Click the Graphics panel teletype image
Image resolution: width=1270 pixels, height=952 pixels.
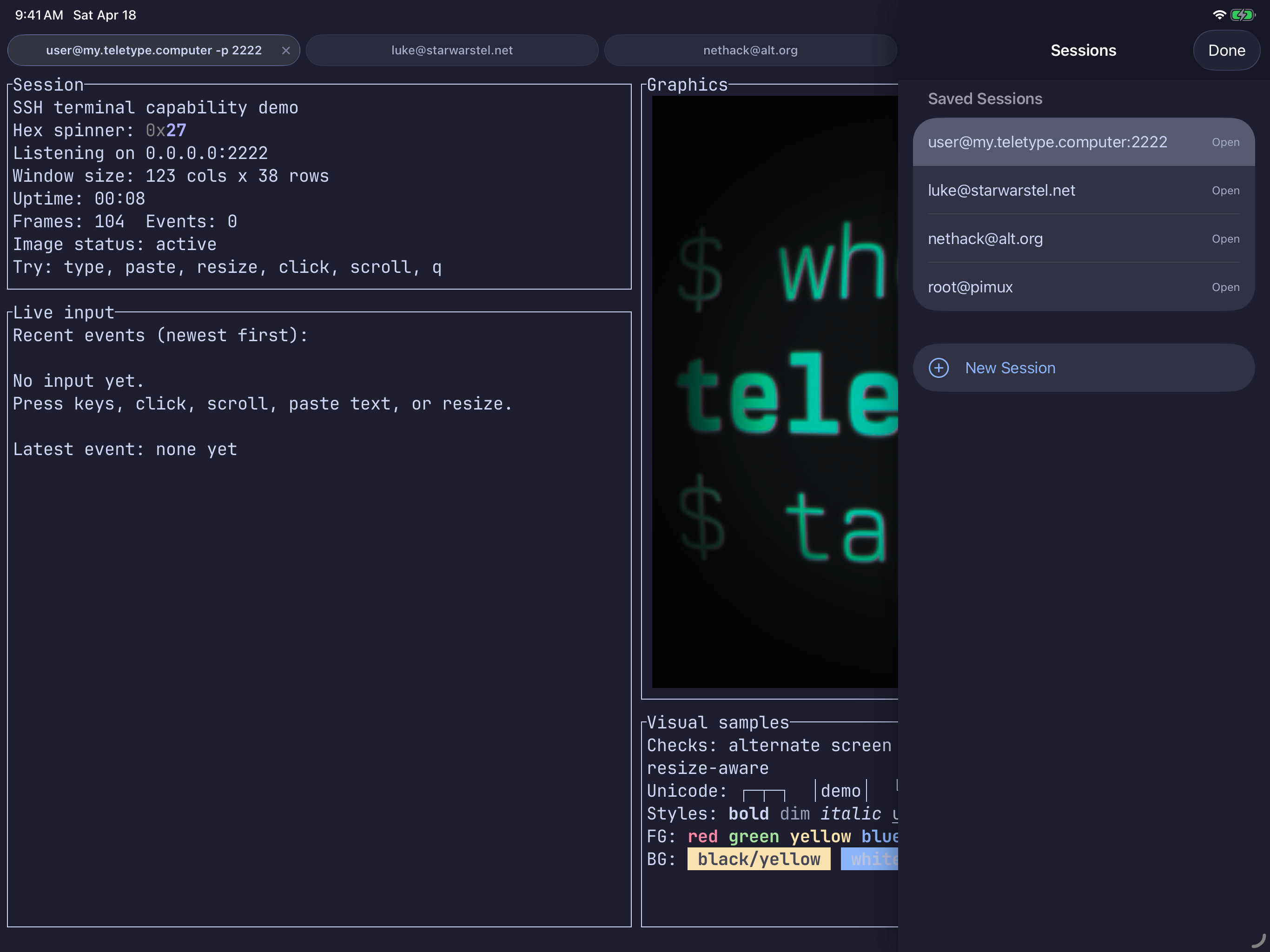pos(774,391)
